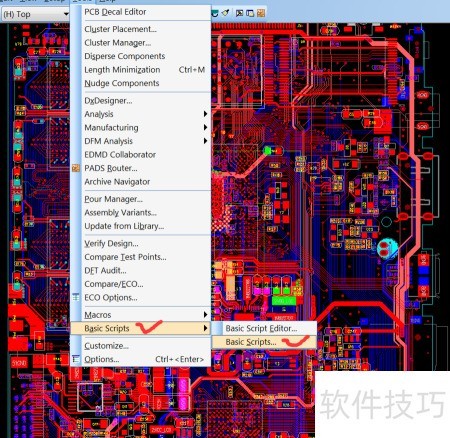The image size is (450, 438).
Task: Click the orange router toolbar icon
Action: [261, 13]
